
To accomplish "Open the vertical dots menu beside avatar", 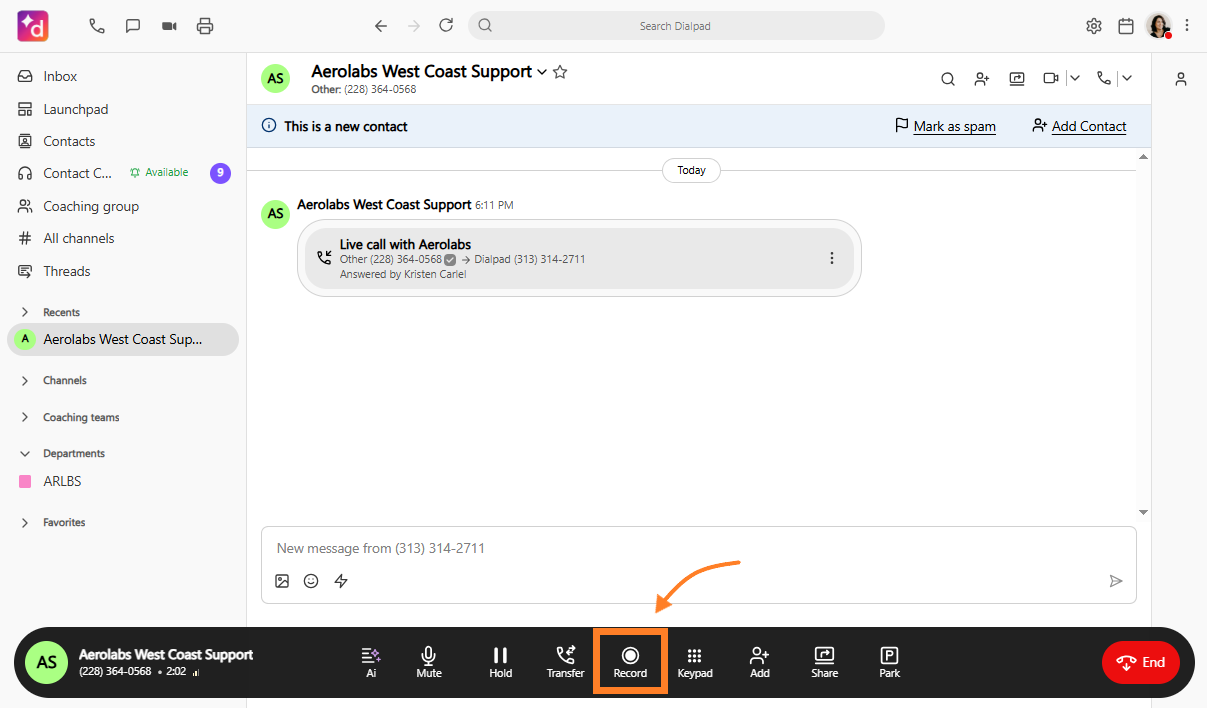I will 1187,26.
